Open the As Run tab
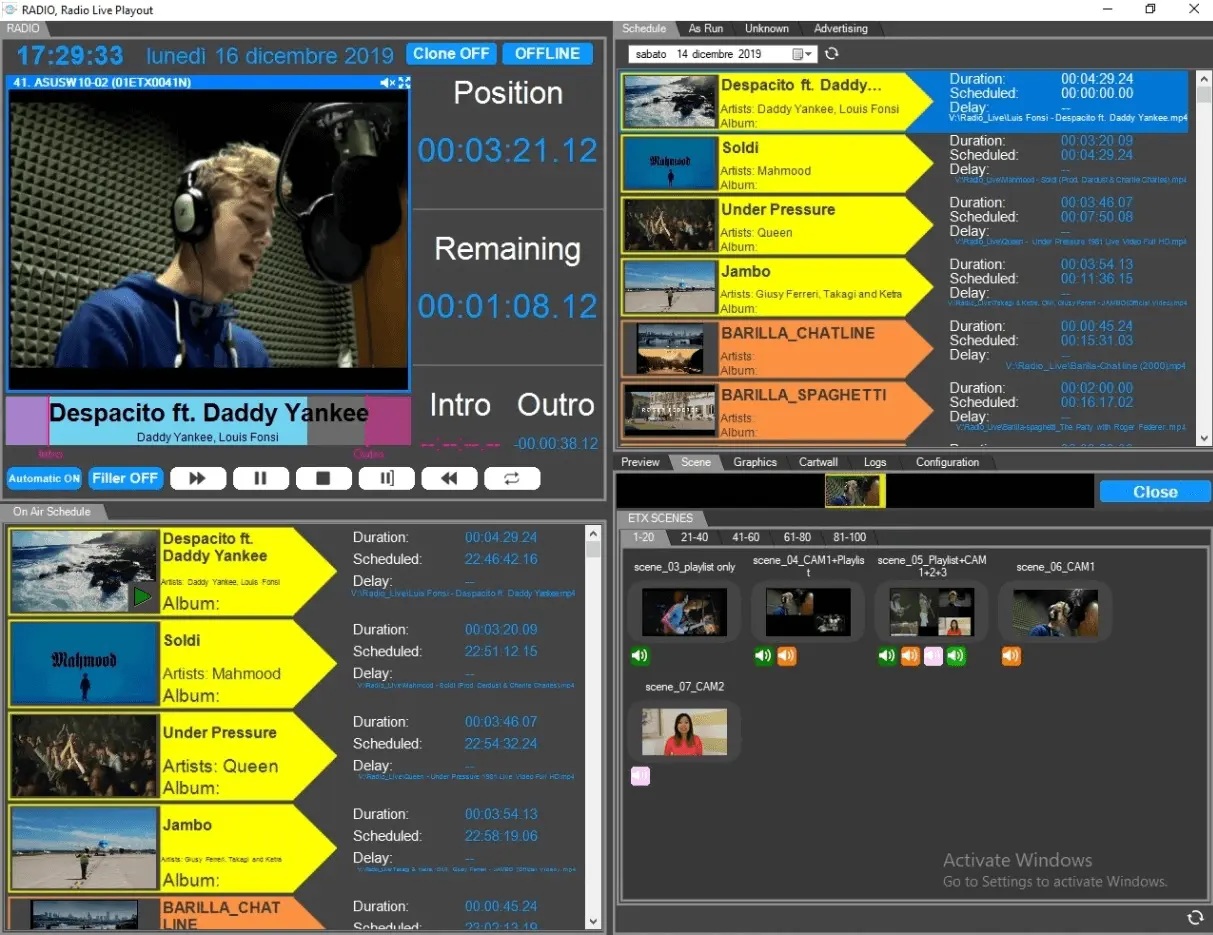Image resolution: width=1213 pixels, height=935 pixels. (706, 28)
